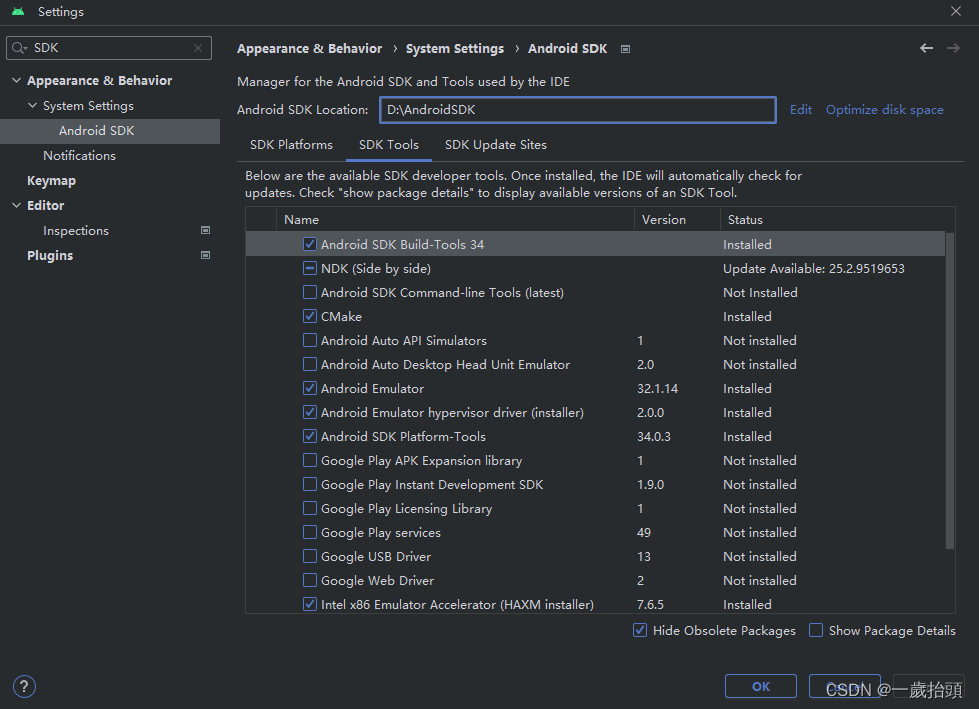Click the search magnifier icon
The height and width of the screenshot is (709, 979).
click(19, 48)
